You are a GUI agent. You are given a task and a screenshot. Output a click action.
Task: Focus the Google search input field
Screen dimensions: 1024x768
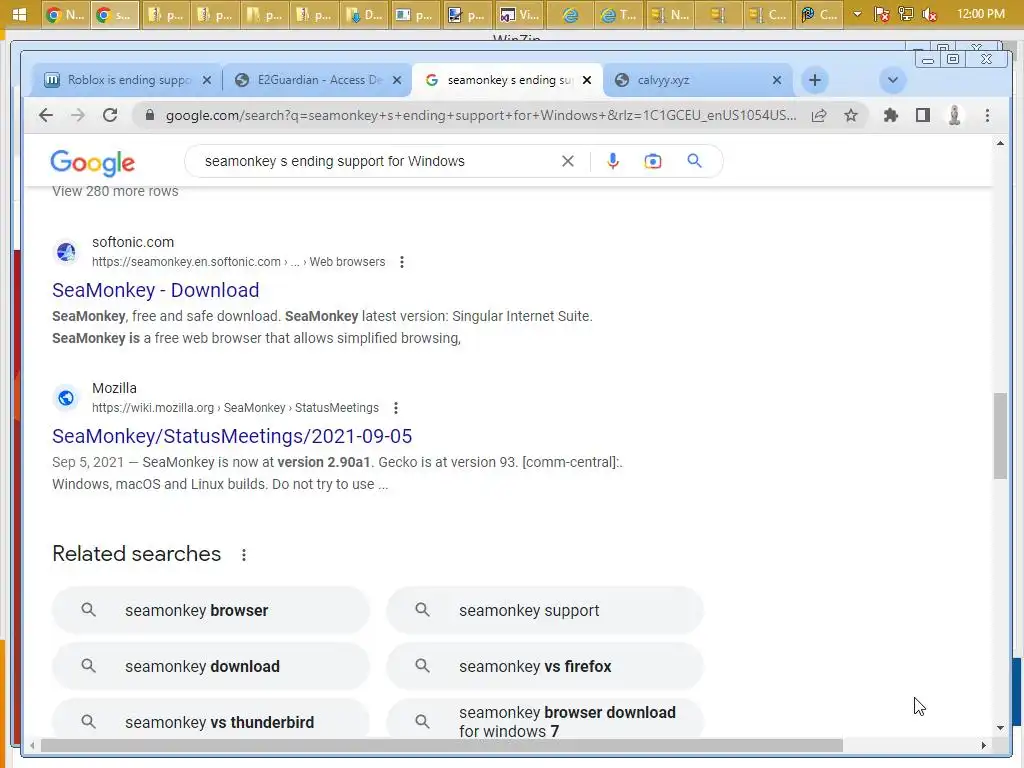[x=376, y=161]
